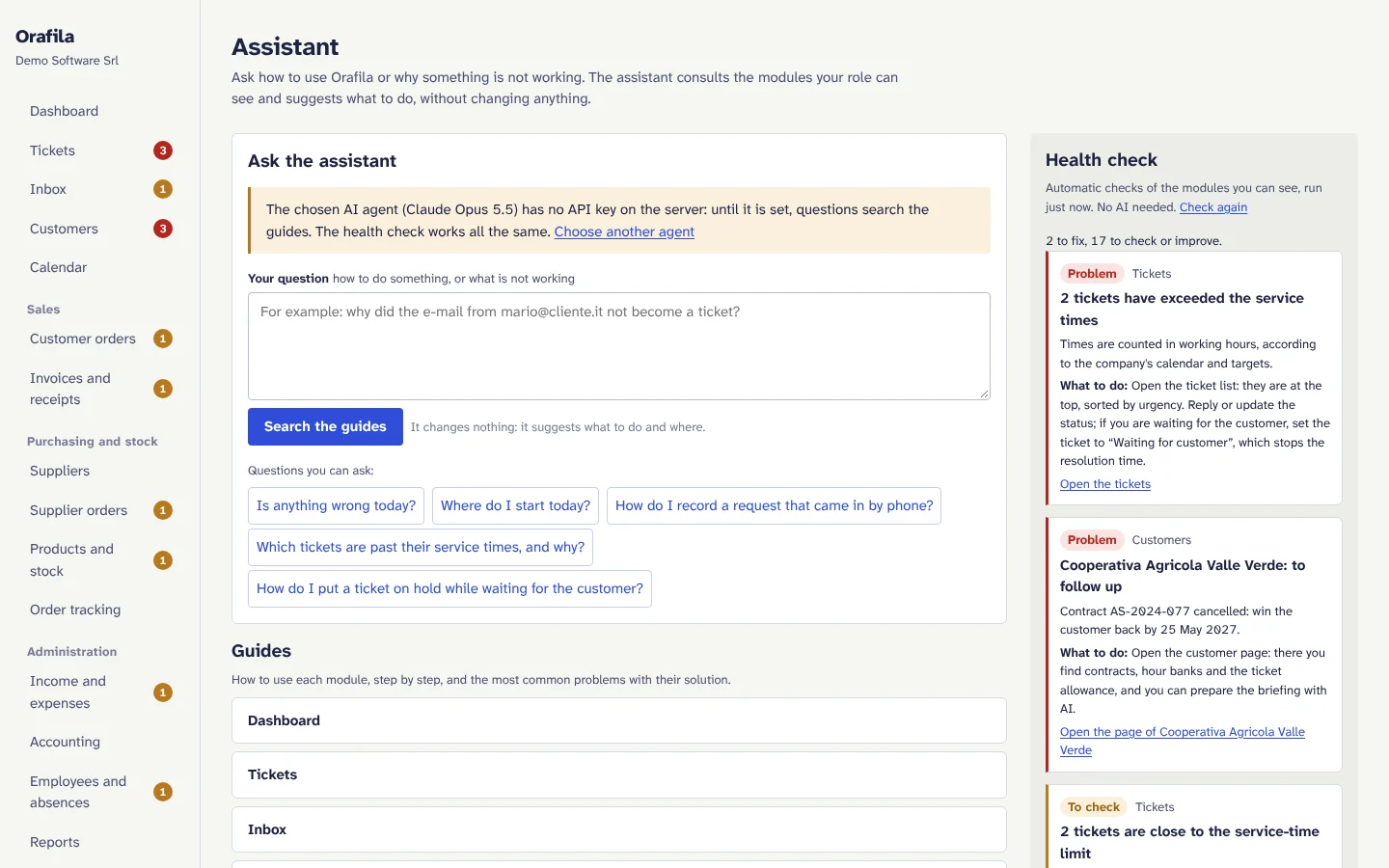Click the Search the guides button

tap(325, 426)
